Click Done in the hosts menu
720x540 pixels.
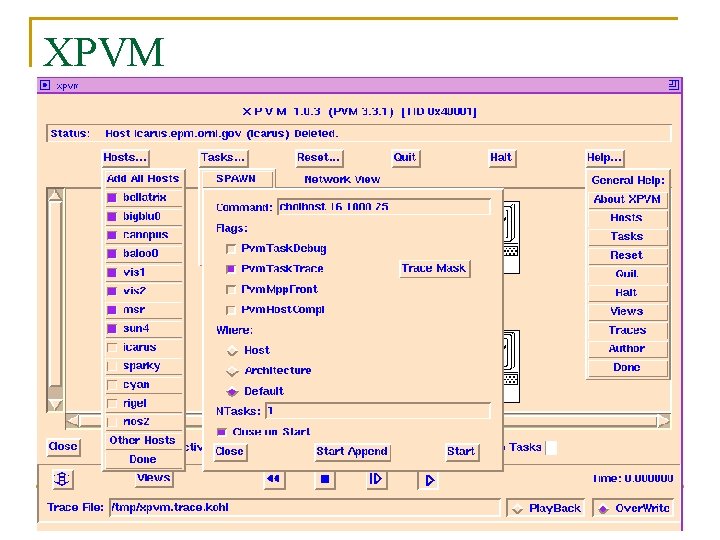point(143,459)
